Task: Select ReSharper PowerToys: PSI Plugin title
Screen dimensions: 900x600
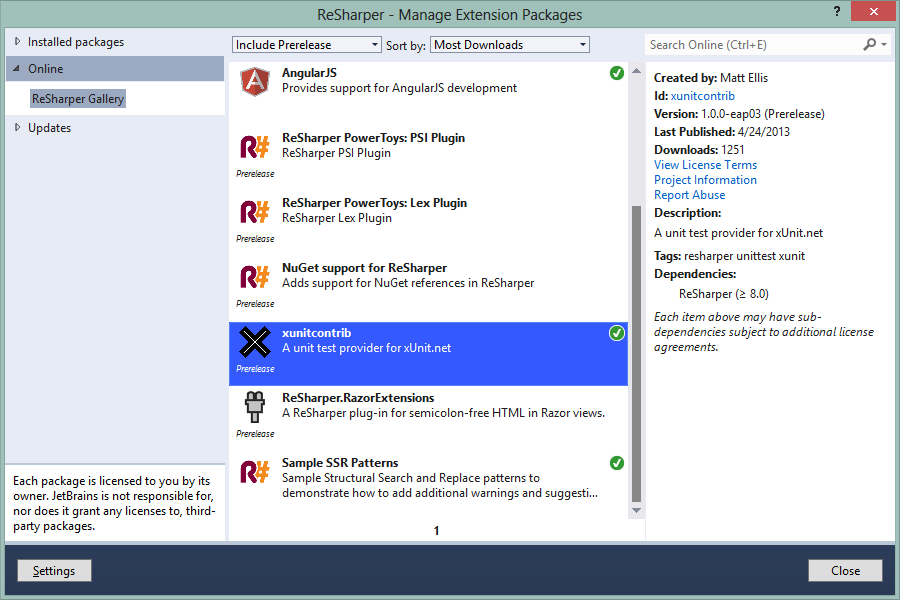Action: [374, 138]
